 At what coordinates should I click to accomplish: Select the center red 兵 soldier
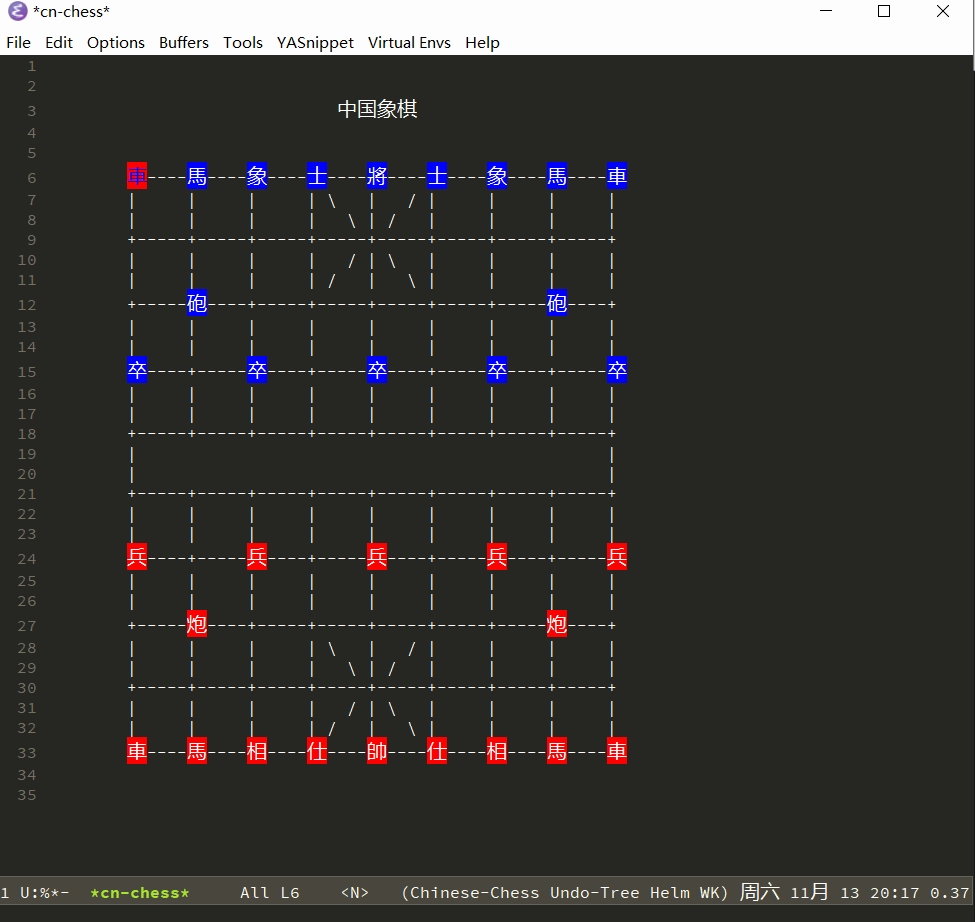pos(377,556)
